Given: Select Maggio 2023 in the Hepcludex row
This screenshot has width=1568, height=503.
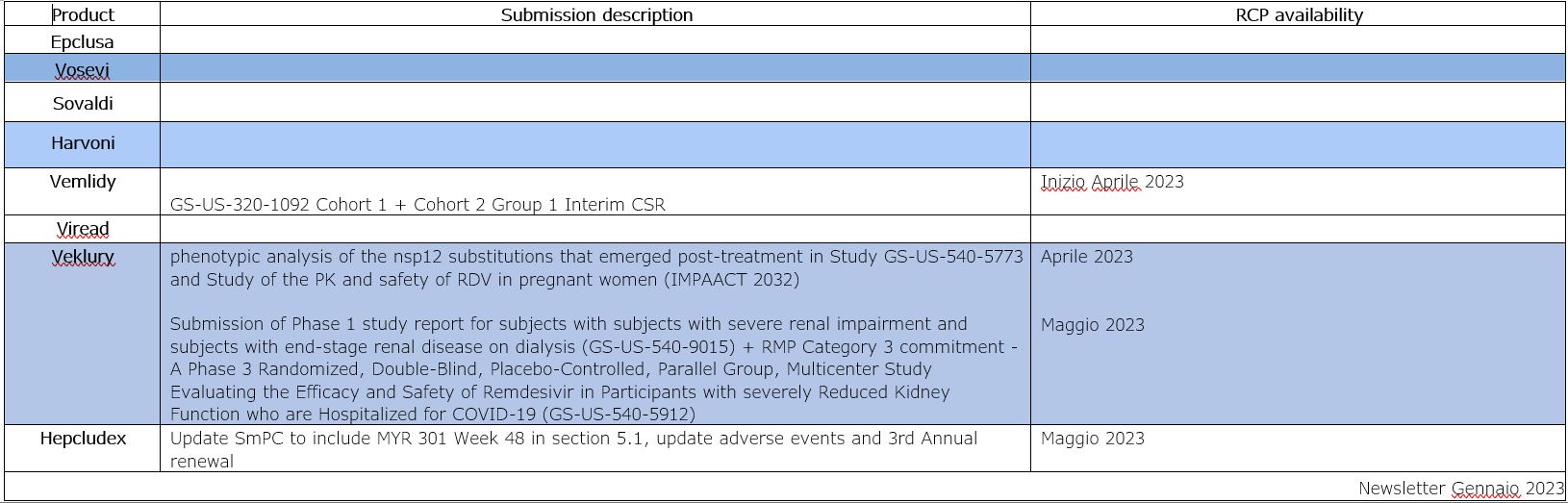Looking at the screenshot, I should coord(1093,439).
